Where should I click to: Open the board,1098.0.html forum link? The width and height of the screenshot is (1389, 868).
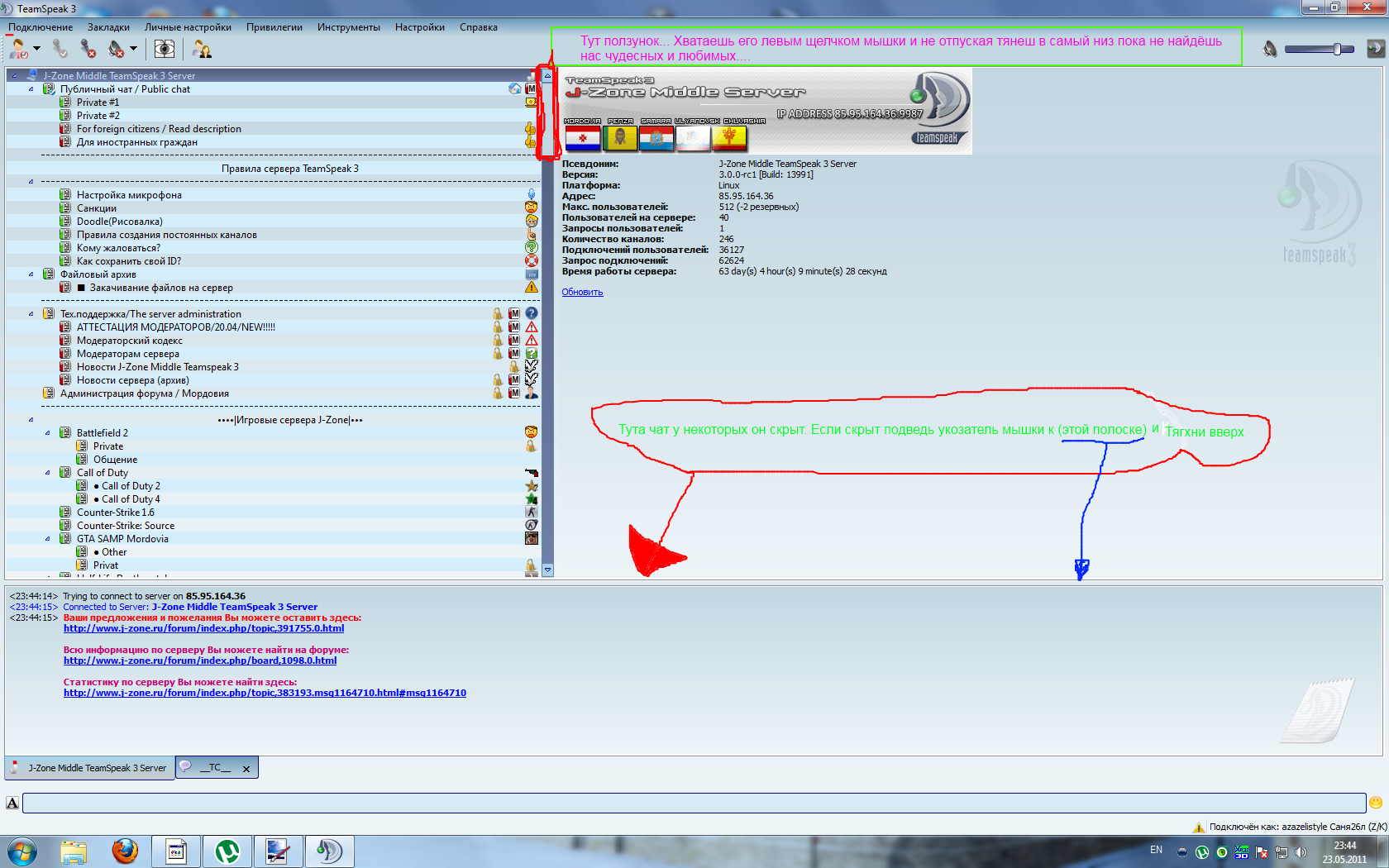point(200,661)
